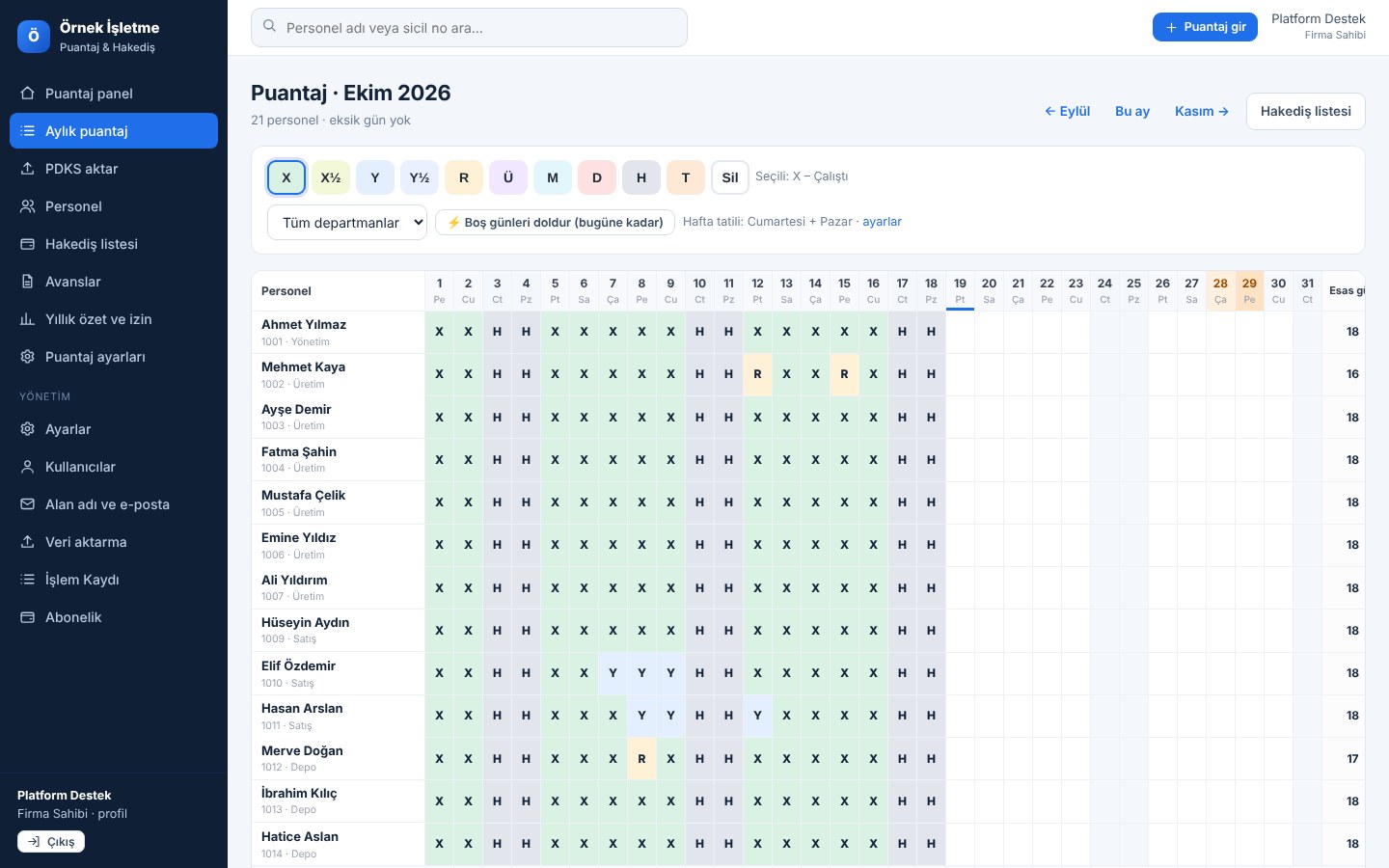Open Abonelik subscription page
1389x868 pixels.
[114, 617]
